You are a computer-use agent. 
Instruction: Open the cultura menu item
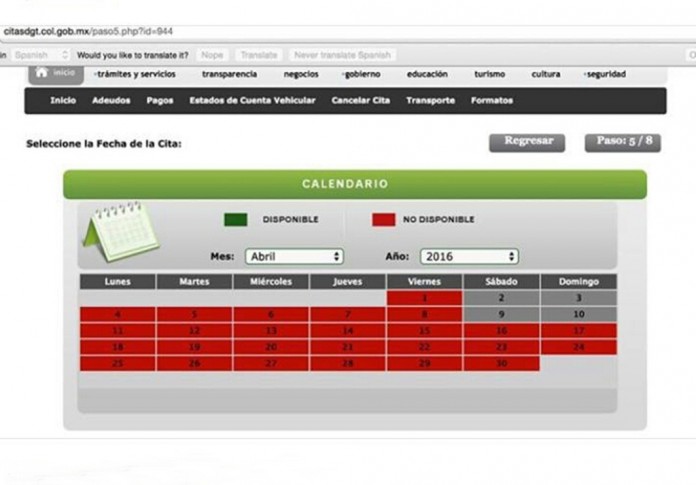[546, 74]
